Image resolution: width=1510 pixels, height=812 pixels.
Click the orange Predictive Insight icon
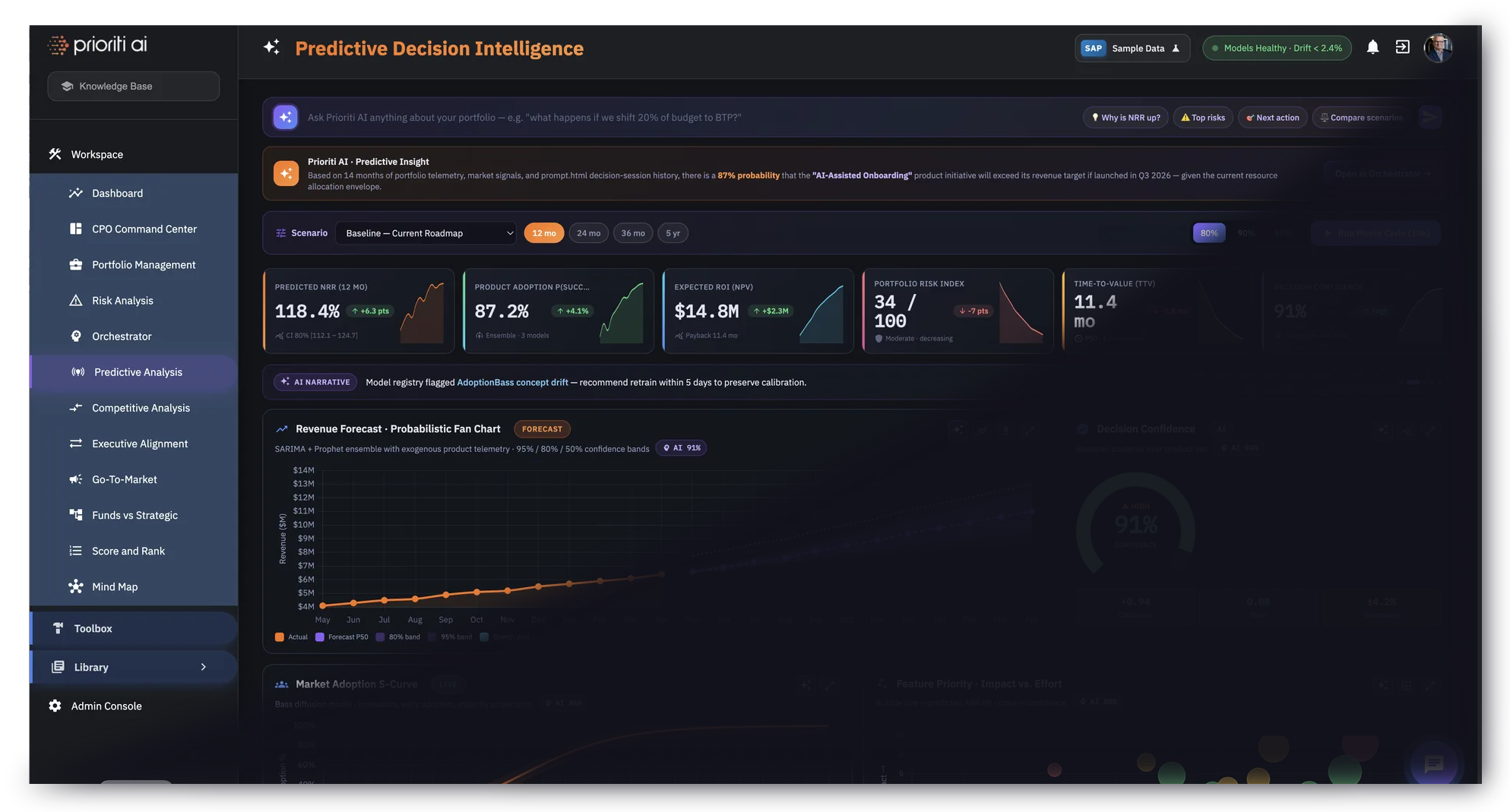coord(286,173)
